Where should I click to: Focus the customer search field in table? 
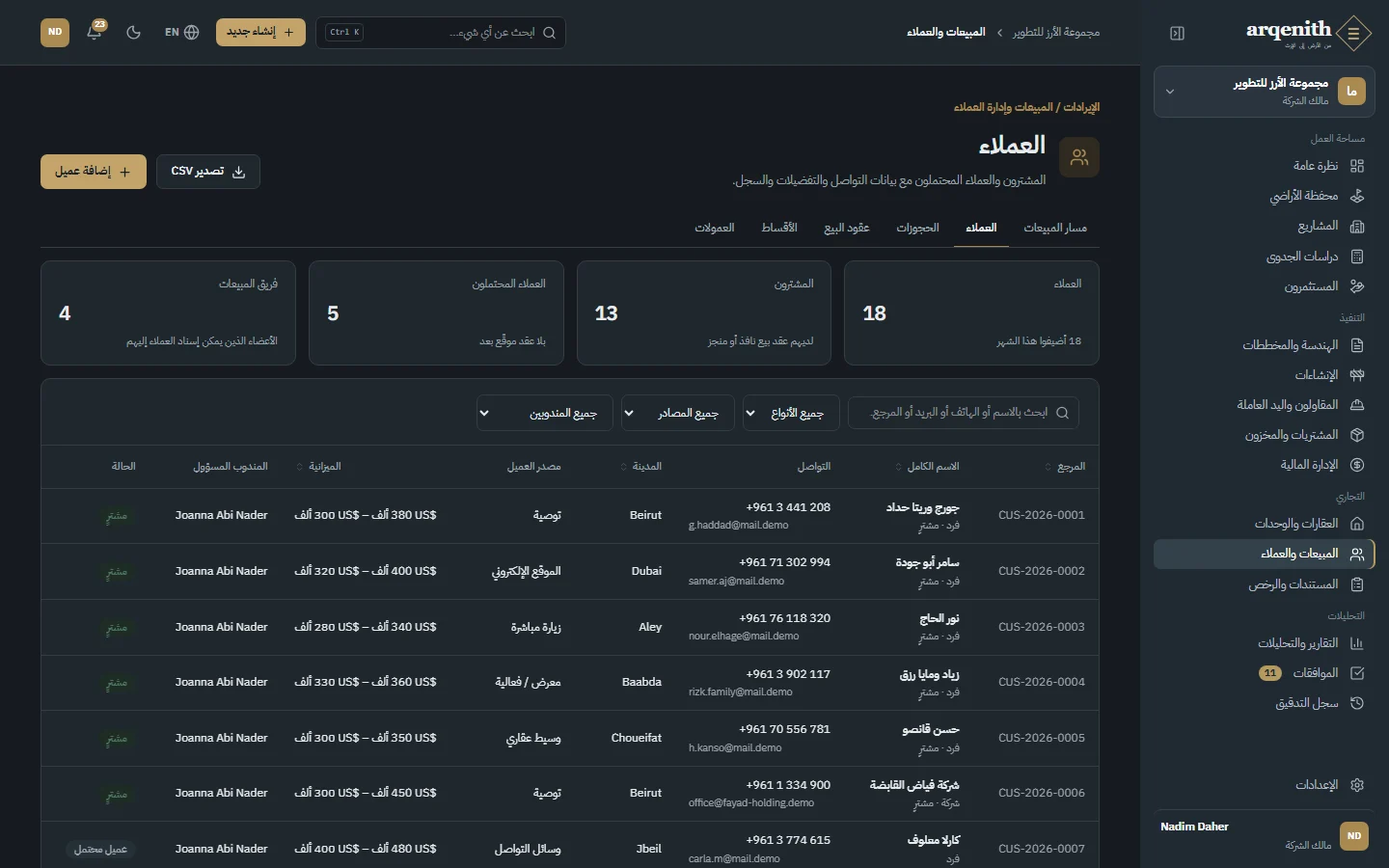[x=964, y=413]
